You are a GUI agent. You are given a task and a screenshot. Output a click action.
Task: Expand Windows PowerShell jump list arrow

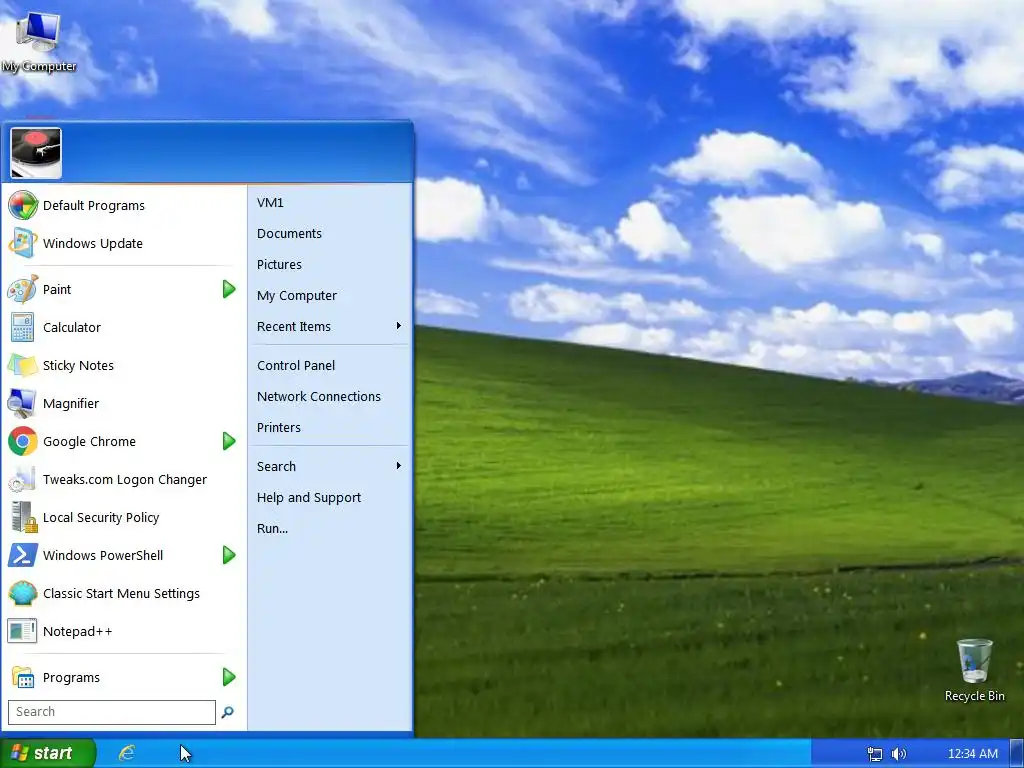[229, 555]
